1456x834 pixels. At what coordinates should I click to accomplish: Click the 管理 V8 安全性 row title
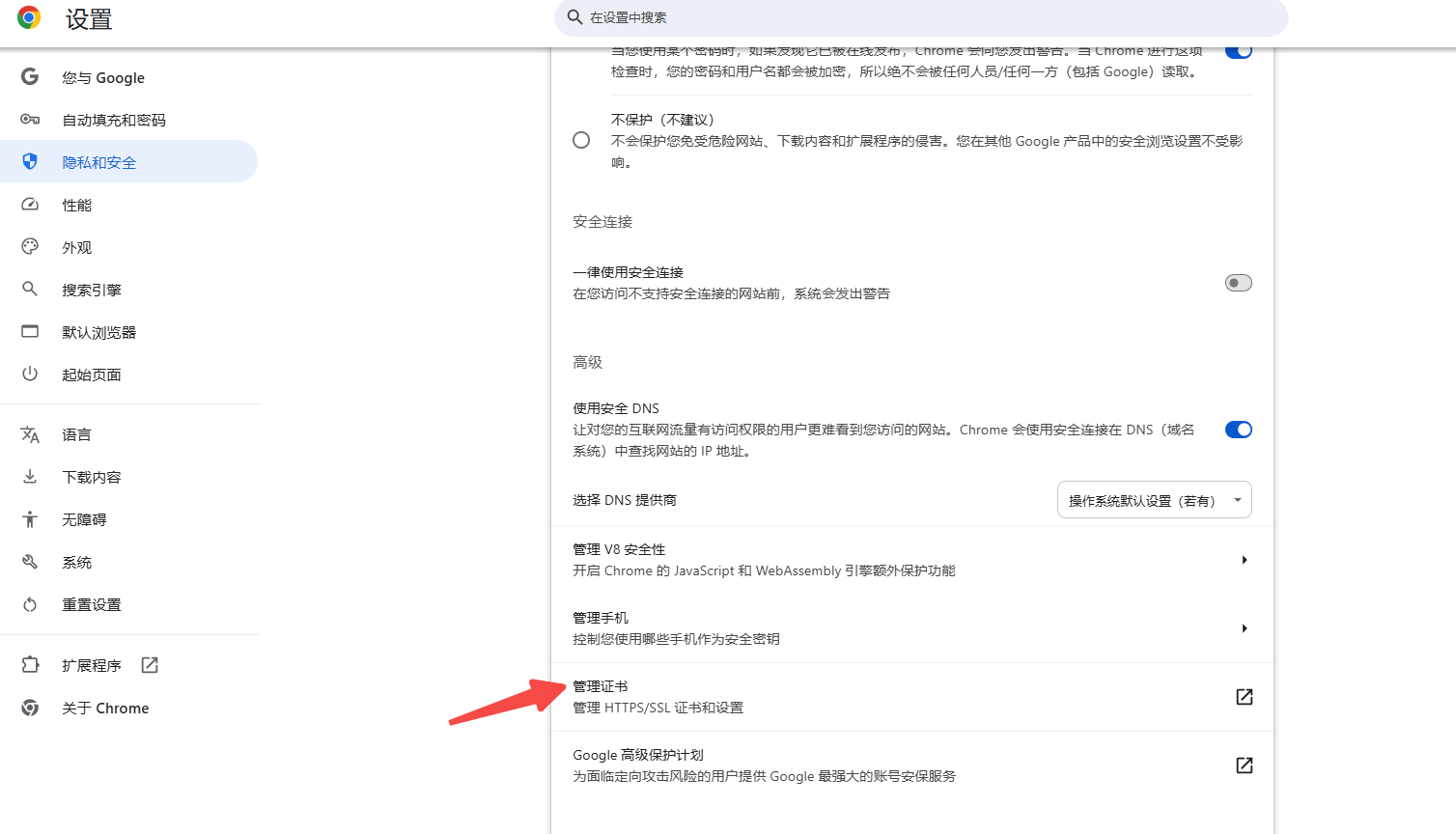tap(619, 549)
